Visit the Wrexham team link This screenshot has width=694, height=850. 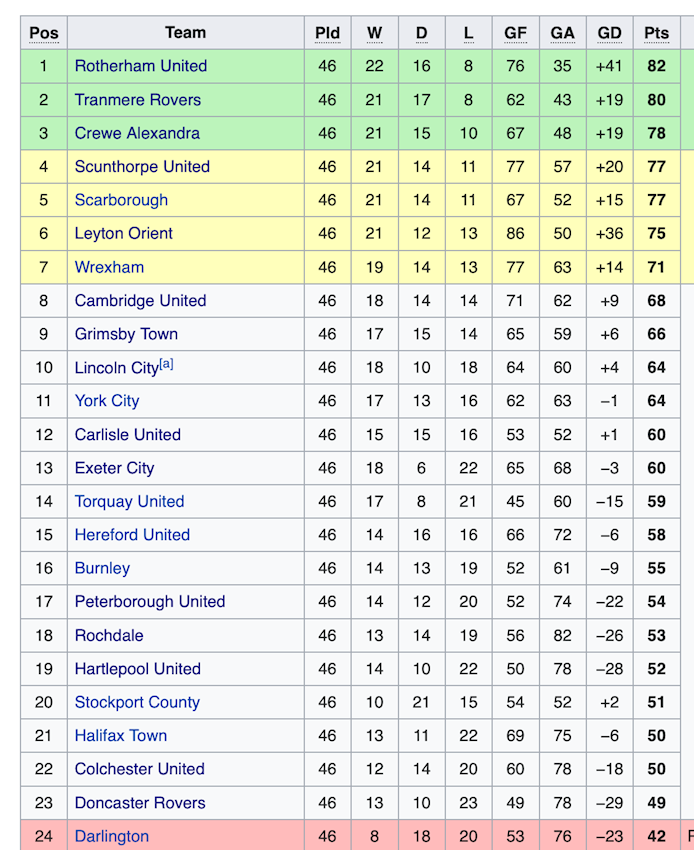click(110, 267)
